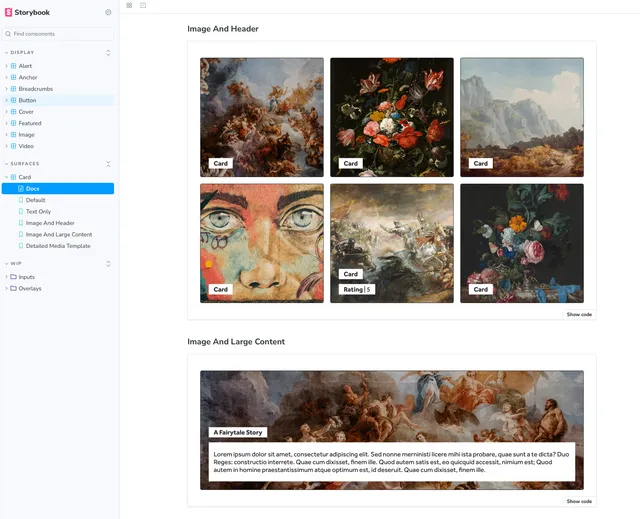Click the mountain landscape card
The height and width of the screenshot is (519, 640).
(x=522, y=117)
